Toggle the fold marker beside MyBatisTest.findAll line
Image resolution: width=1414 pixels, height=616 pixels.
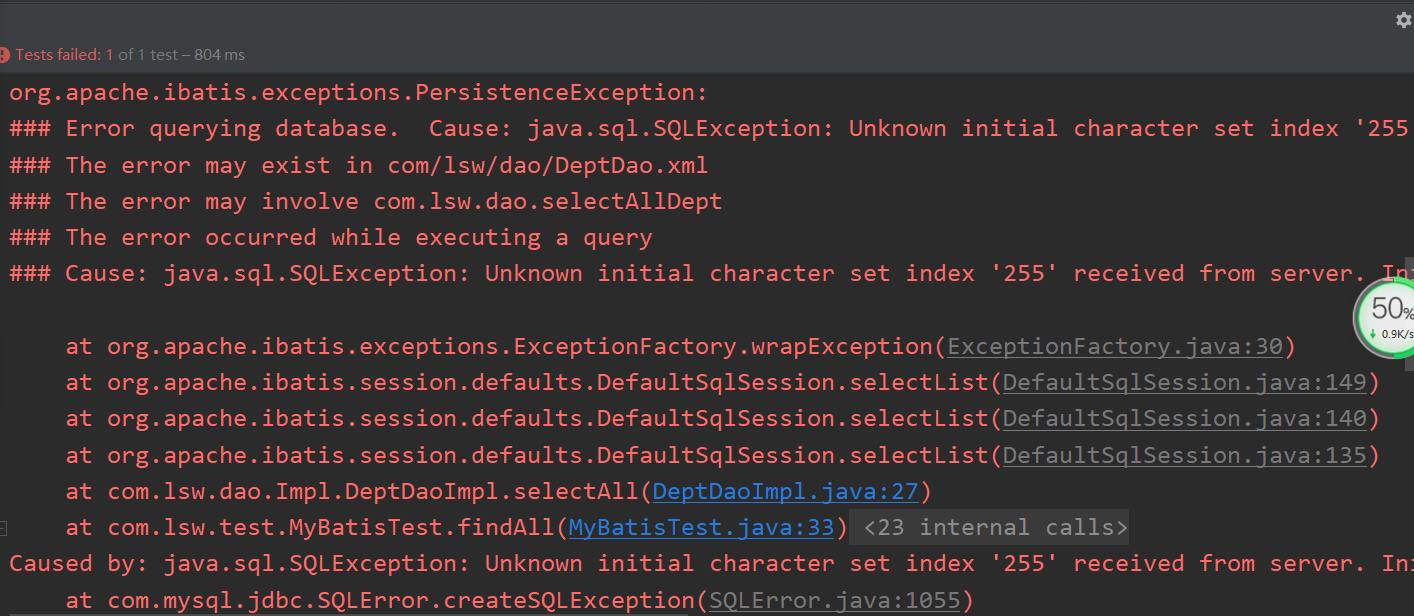pyautogui.click(x=4, y=528)
